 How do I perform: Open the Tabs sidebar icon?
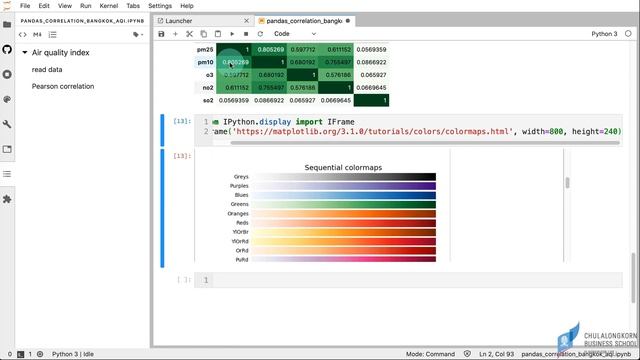[x=7, y=149]
